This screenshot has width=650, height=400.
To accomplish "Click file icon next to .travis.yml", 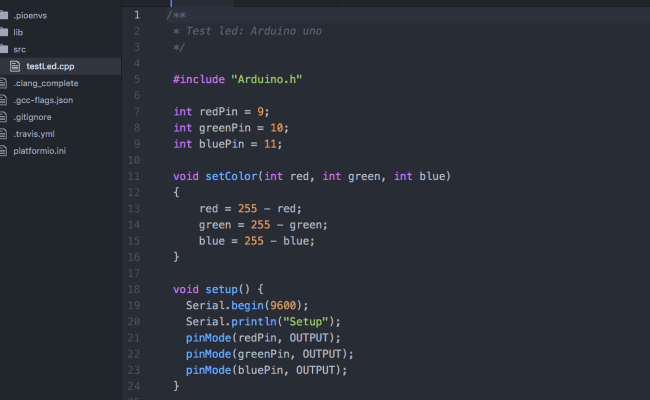I will point(3,134).
